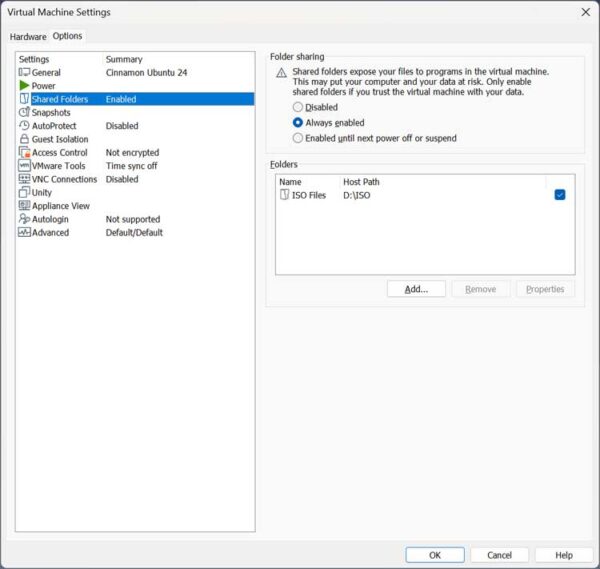Viewport: 600px width, 569px height.
Task: Click the VMware Tools vm icon
Action: [24, 165]
